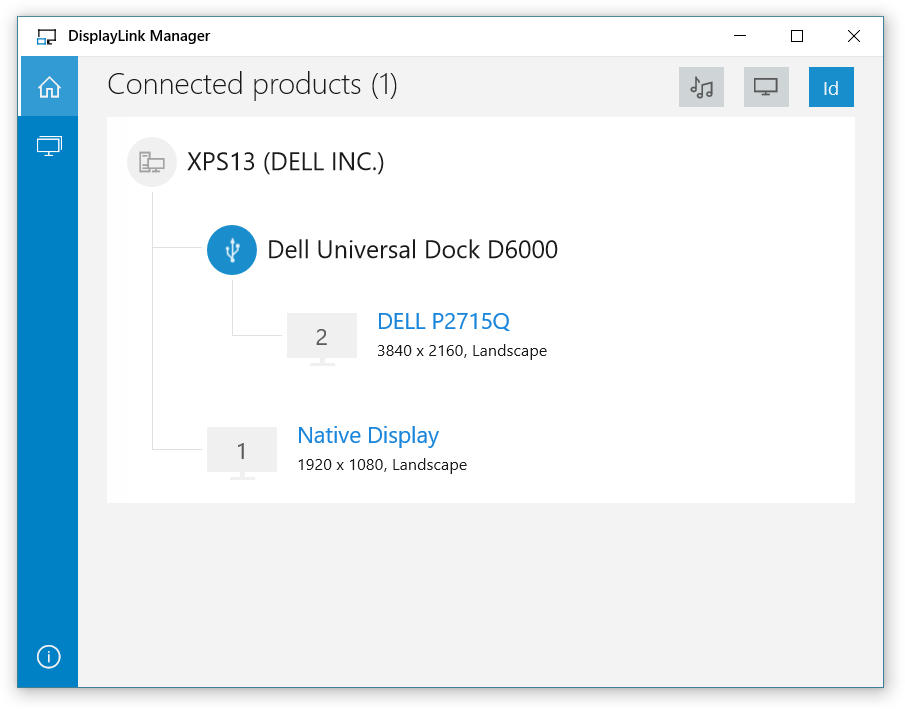Open the DELL P2715Q display link
This screenshot has height=710, width=905.
tap(443, 321)
